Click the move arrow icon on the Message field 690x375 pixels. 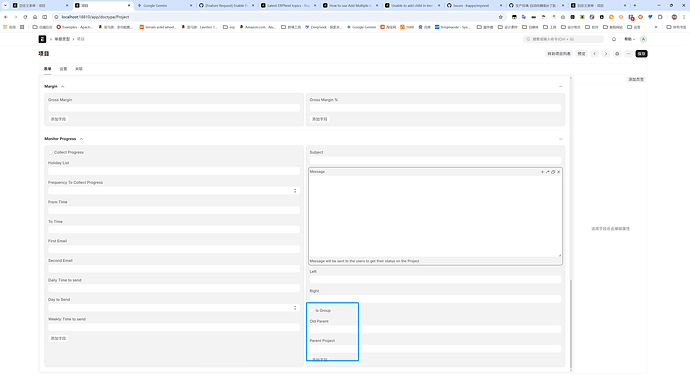548,172
